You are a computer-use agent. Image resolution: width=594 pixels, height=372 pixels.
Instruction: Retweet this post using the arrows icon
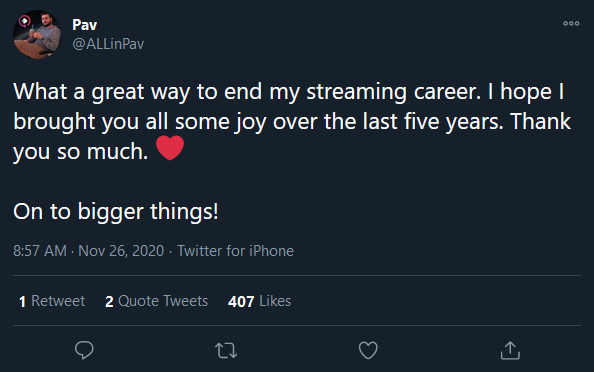tap(226, 350)
